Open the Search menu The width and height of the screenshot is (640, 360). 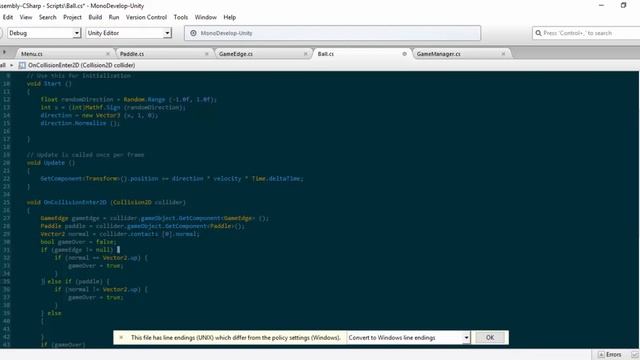[x=47, y=17]
